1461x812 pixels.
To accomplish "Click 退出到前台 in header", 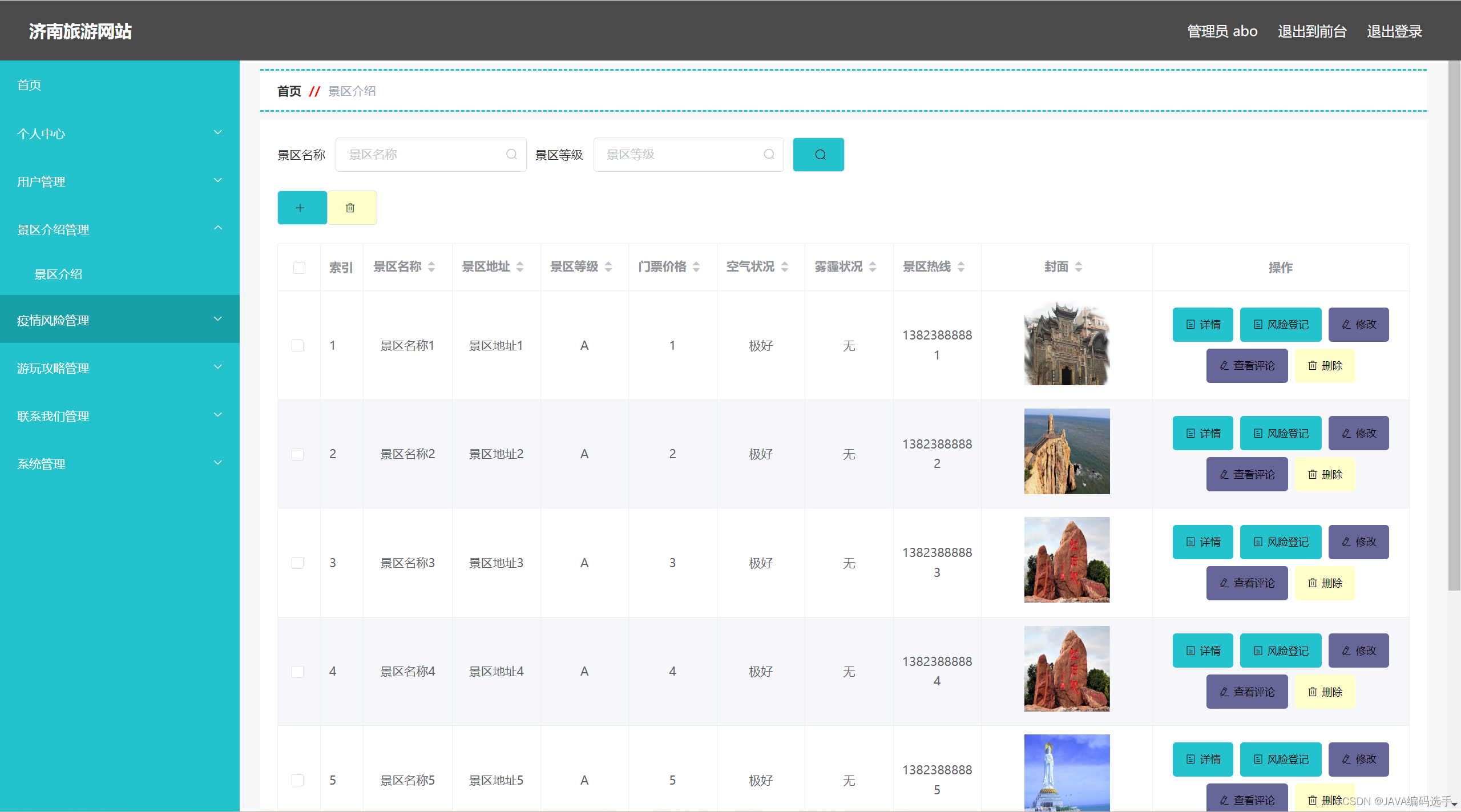I will tap(1312, 31).
